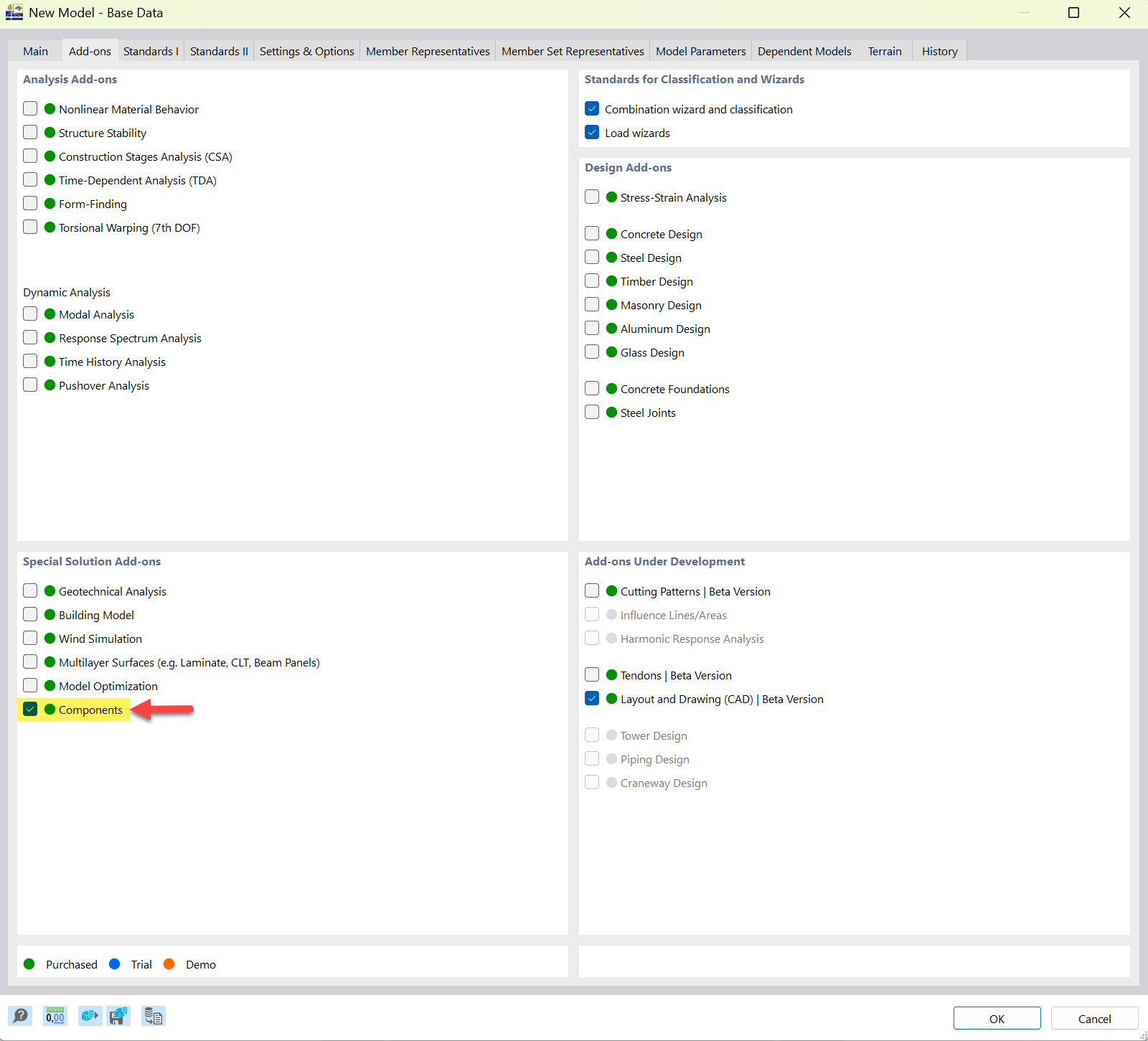Open the History tab

(x=940, y=51)
